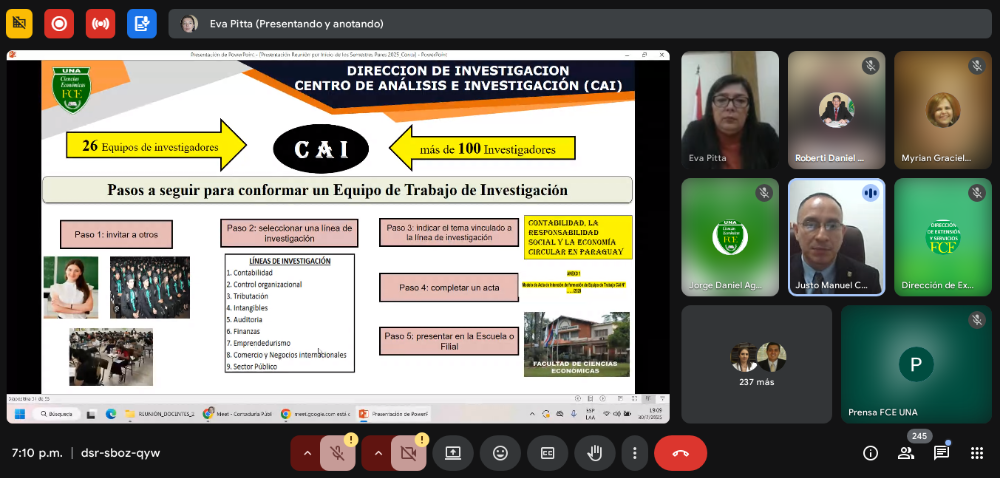This screenshot has width=1000, height=478.
Task: Click the Windows Start button in shared screen
Action: coord(19,414)
